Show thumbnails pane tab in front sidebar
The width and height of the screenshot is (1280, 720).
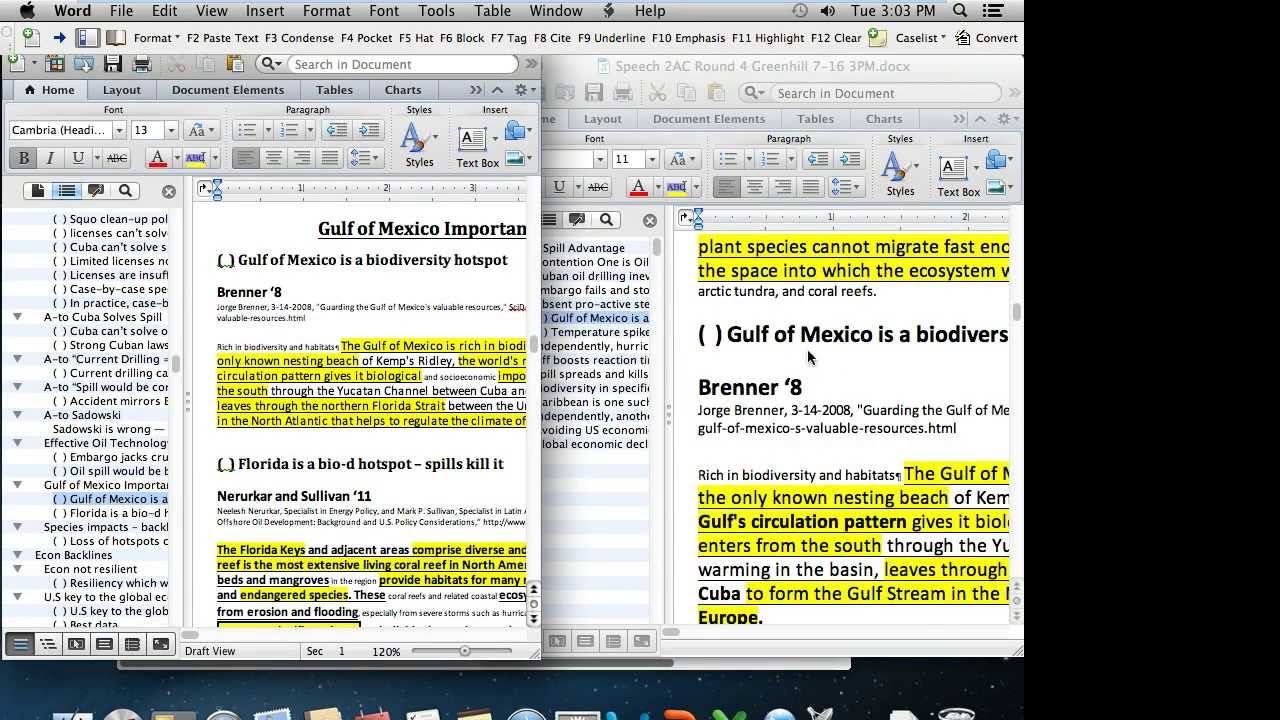coord(38,191)
